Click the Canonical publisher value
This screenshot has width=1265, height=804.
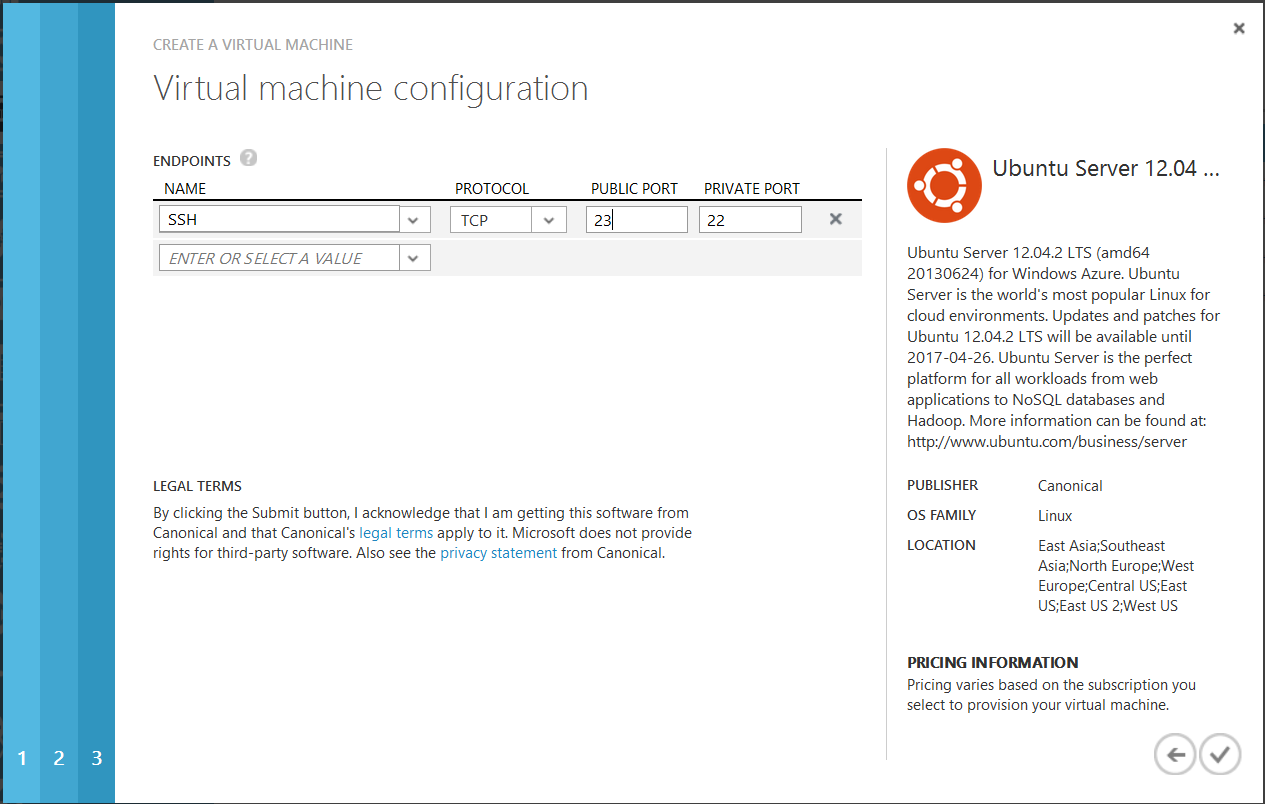click(1070, 486)
